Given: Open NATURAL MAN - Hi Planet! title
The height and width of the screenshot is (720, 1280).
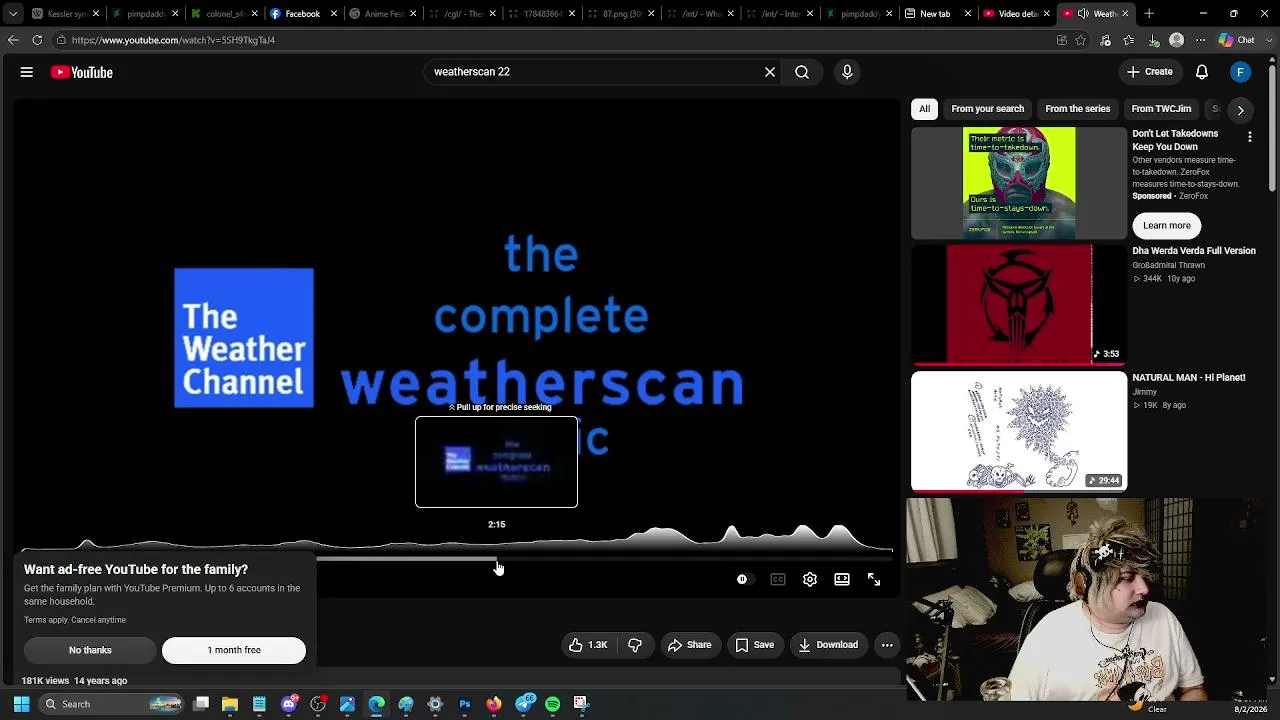Looking at the screenshot, I should tap(1189, 378).
